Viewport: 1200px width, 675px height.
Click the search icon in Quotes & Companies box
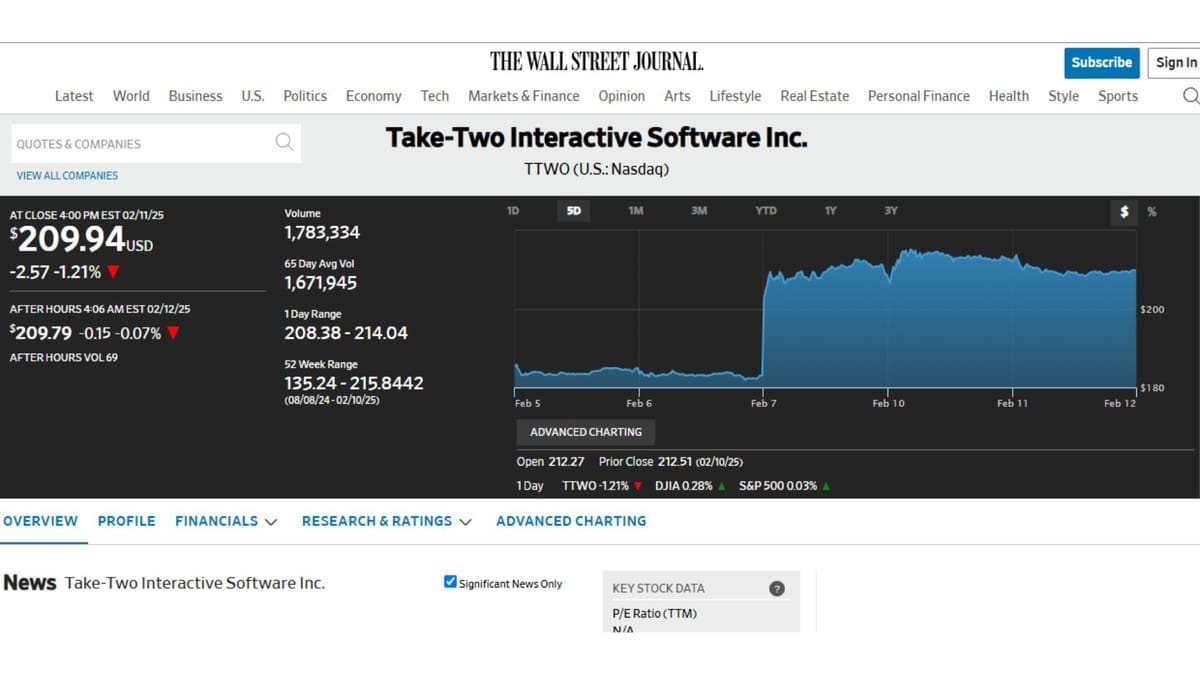pyautogui.click(x=283, y=143)
